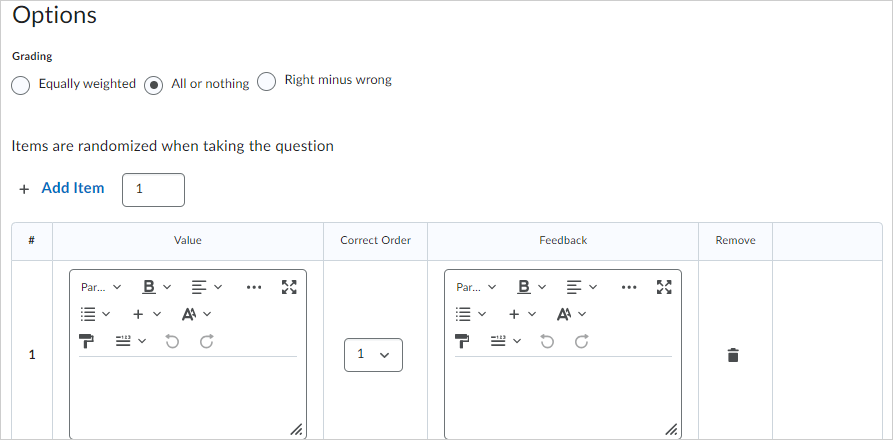Delete item 1 with the trash icon
893x440 pixels.
coord(733,355)
